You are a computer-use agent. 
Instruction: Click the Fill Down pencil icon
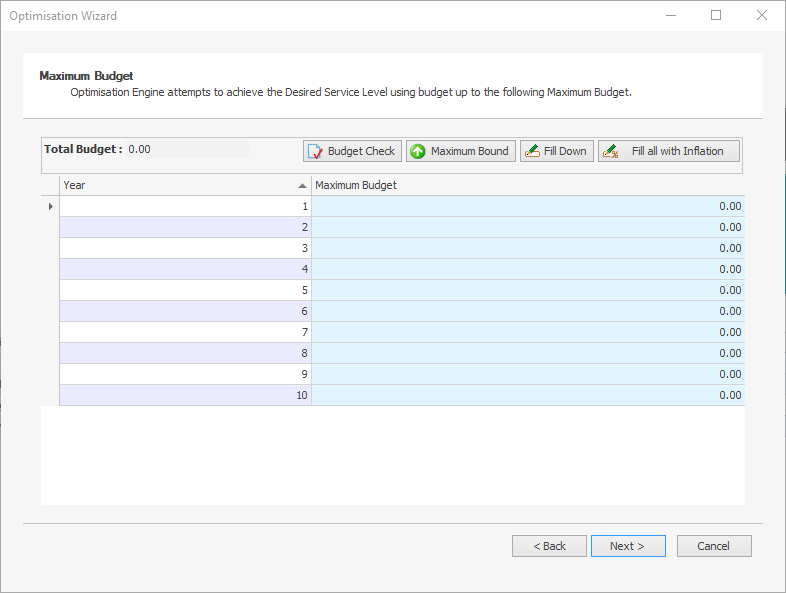[x=532, y=151]
